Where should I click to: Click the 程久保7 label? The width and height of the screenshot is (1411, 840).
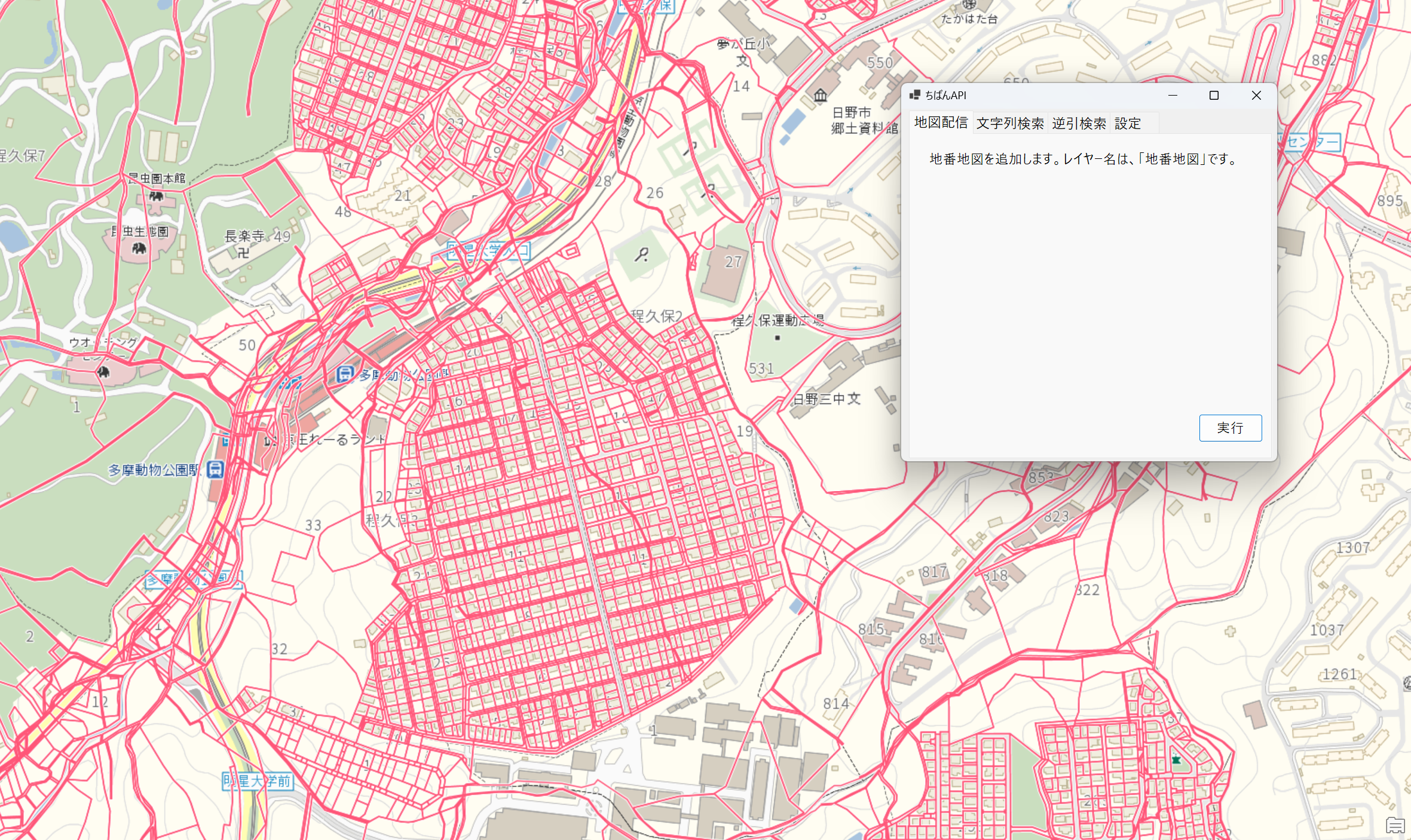pyautogui.click(x=23, y=156)
